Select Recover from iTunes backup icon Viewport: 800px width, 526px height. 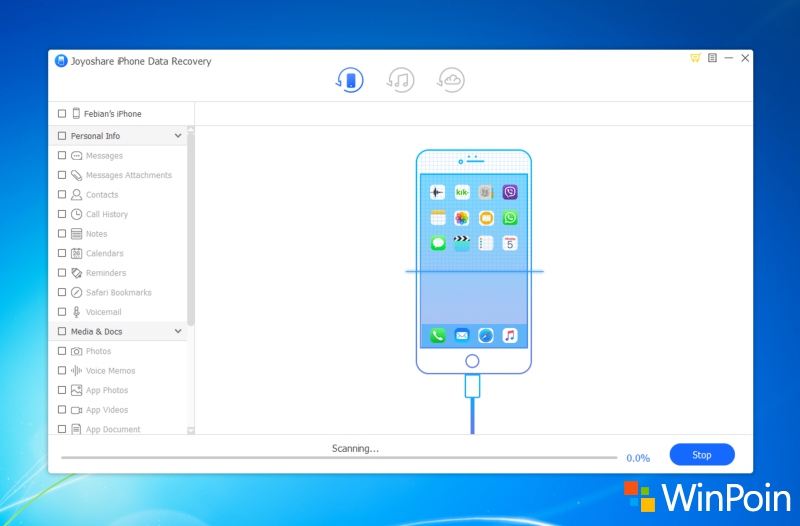401,81
